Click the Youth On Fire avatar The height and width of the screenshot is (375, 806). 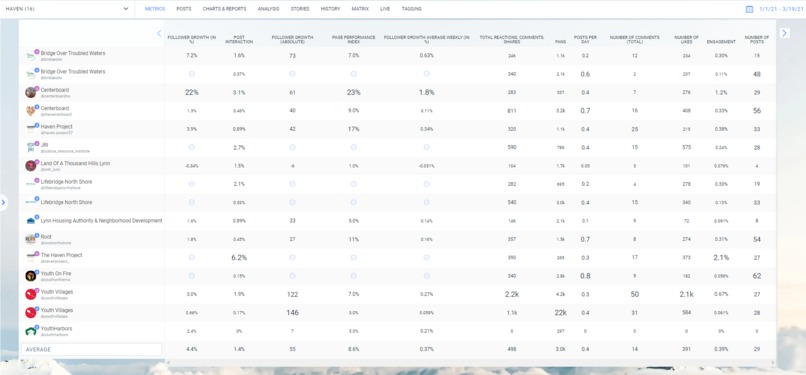(30, 276)
